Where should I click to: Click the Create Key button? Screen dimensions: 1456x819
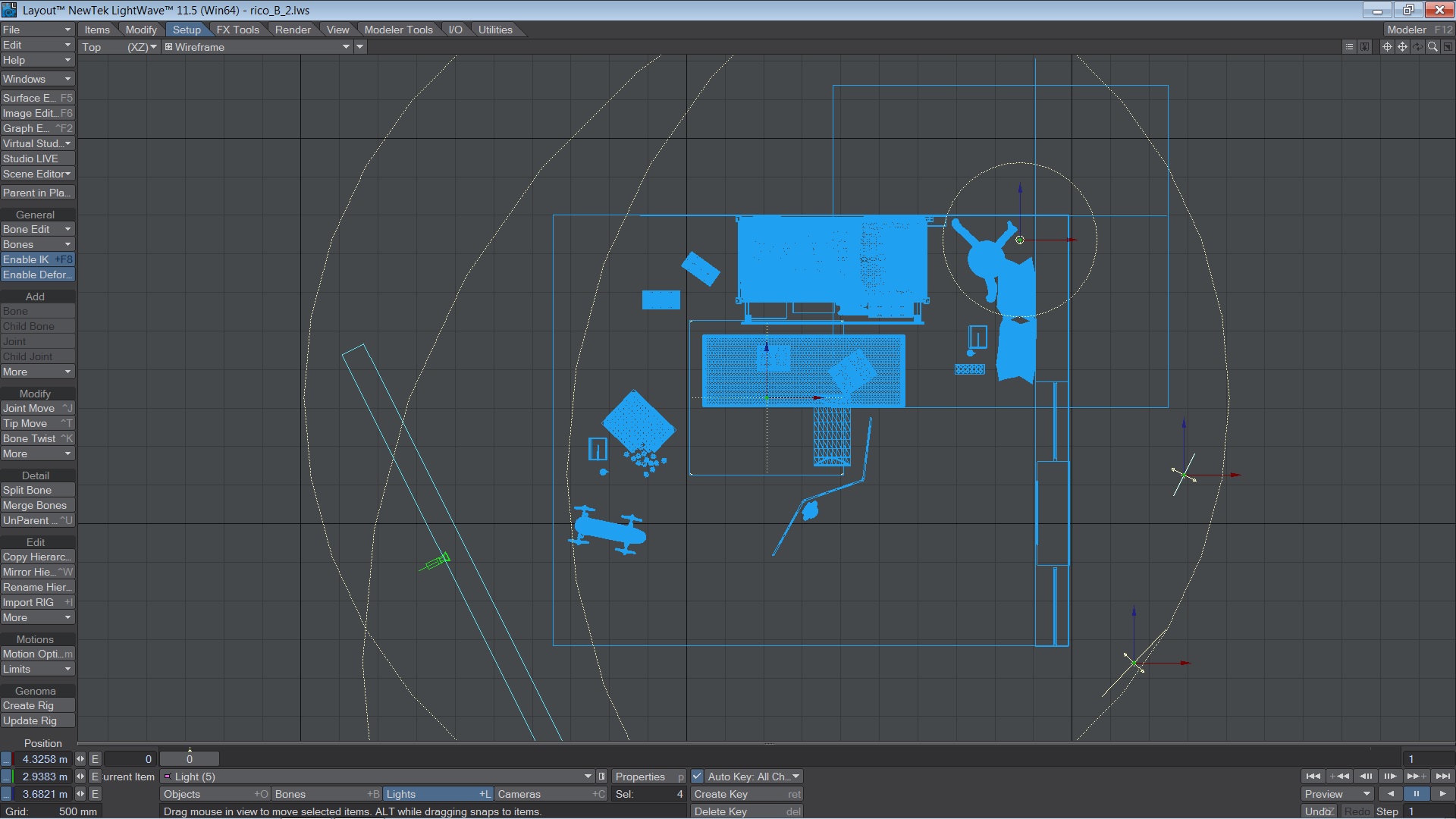click(x=746, y=794)
